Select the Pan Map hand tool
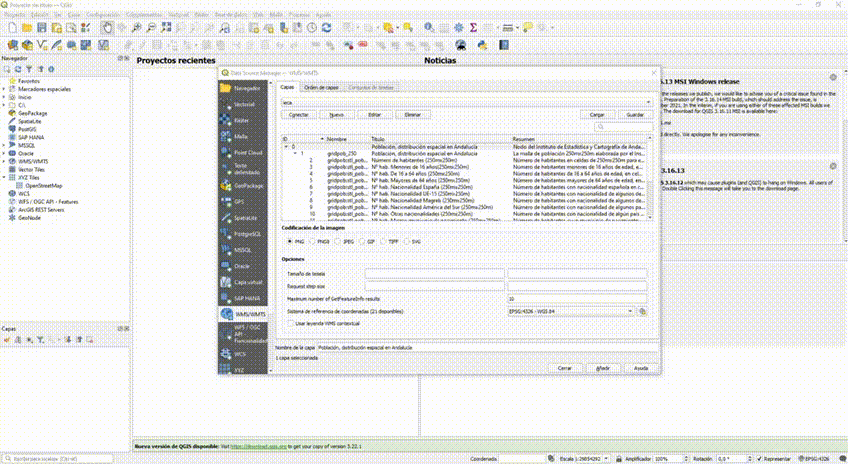The height and width of the screenshot is (464, 848). [108, 28]
